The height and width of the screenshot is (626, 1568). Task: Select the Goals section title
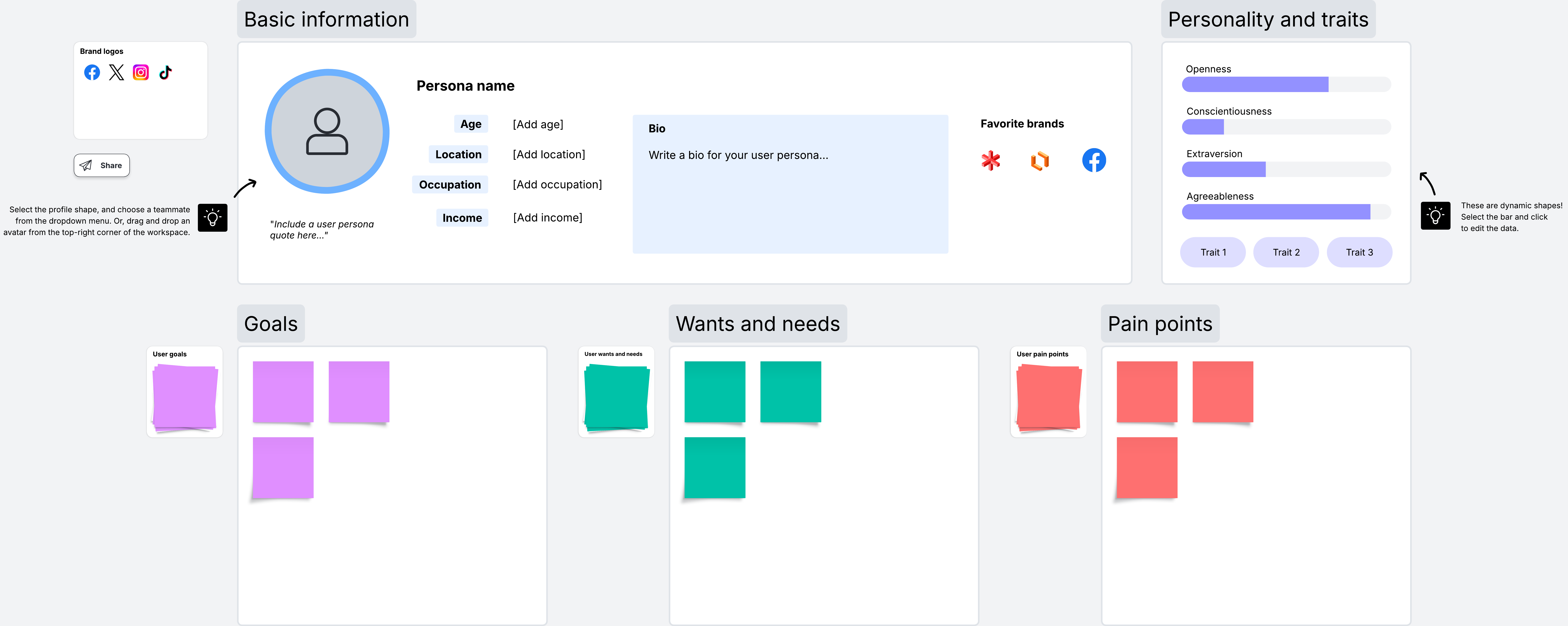click(271, 323)
